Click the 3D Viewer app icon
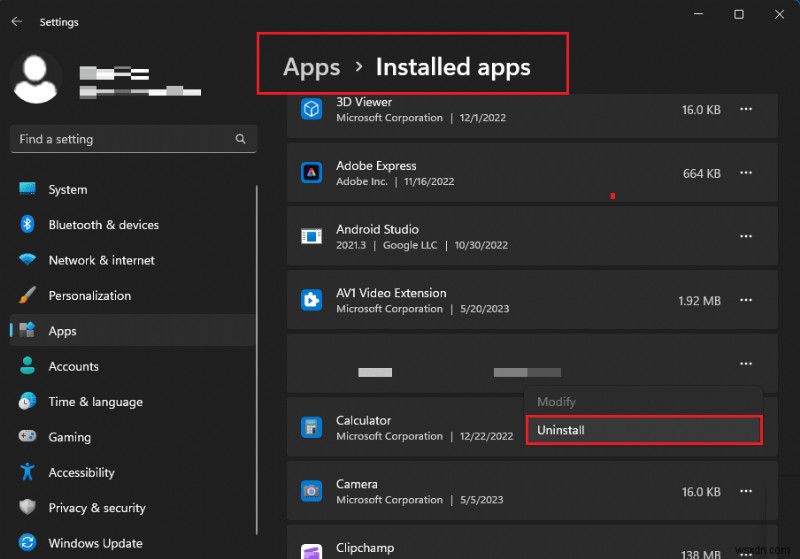 pos(311,109)
